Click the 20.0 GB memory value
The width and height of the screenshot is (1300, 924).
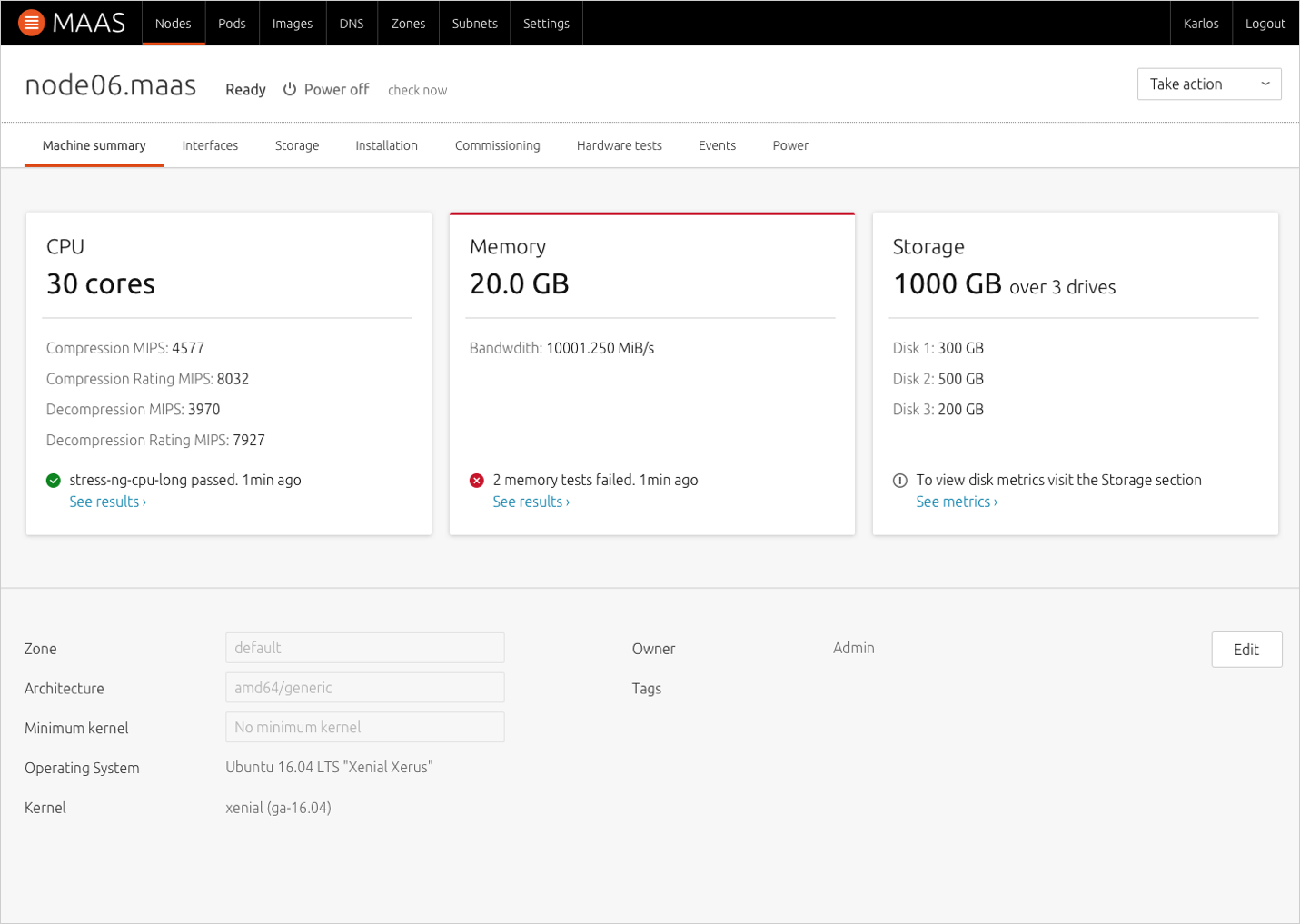pyautogui.click(x=519, y=283)
